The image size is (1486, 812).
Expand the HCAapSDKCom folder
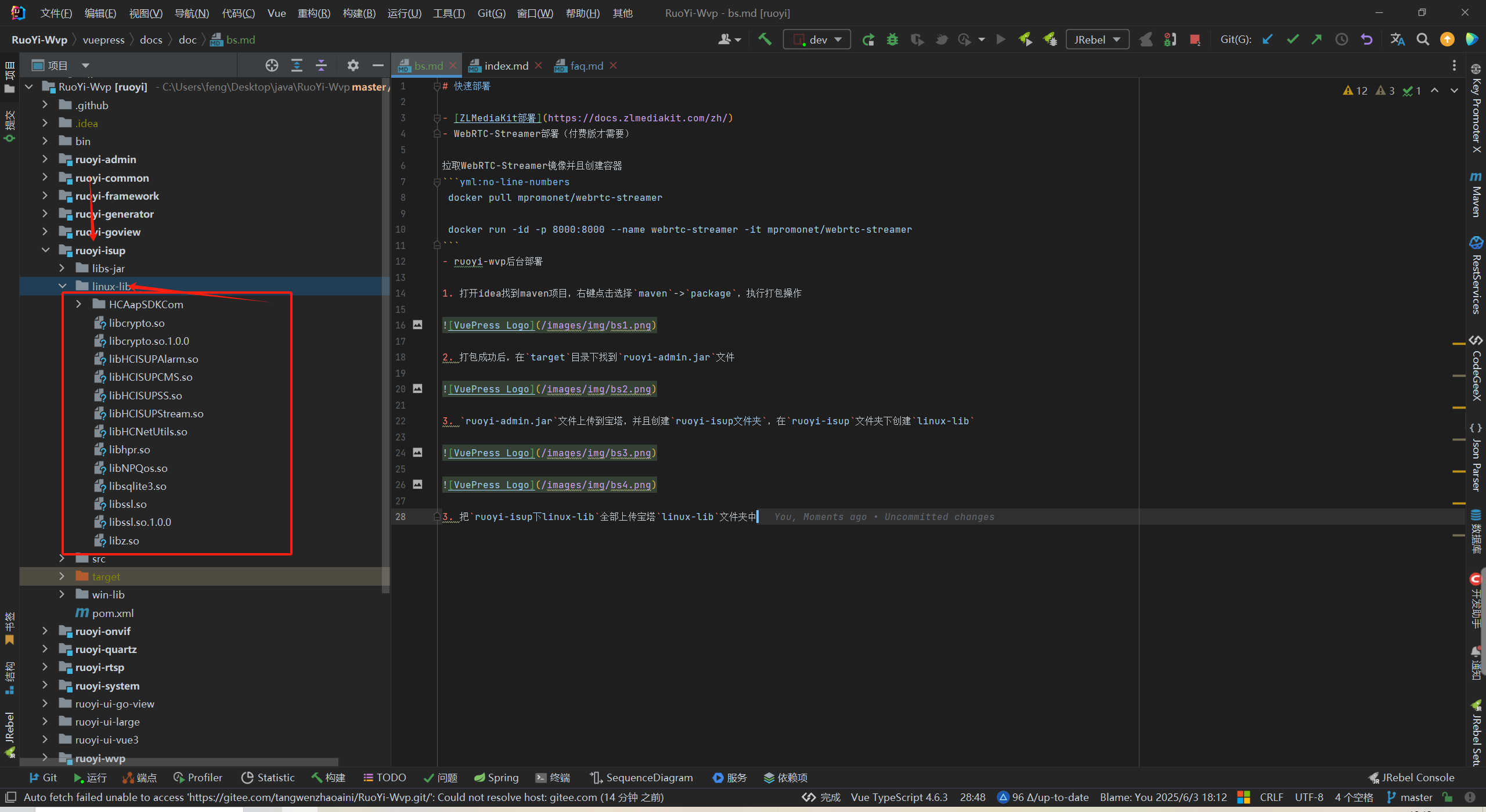click(x=78, y=304)
